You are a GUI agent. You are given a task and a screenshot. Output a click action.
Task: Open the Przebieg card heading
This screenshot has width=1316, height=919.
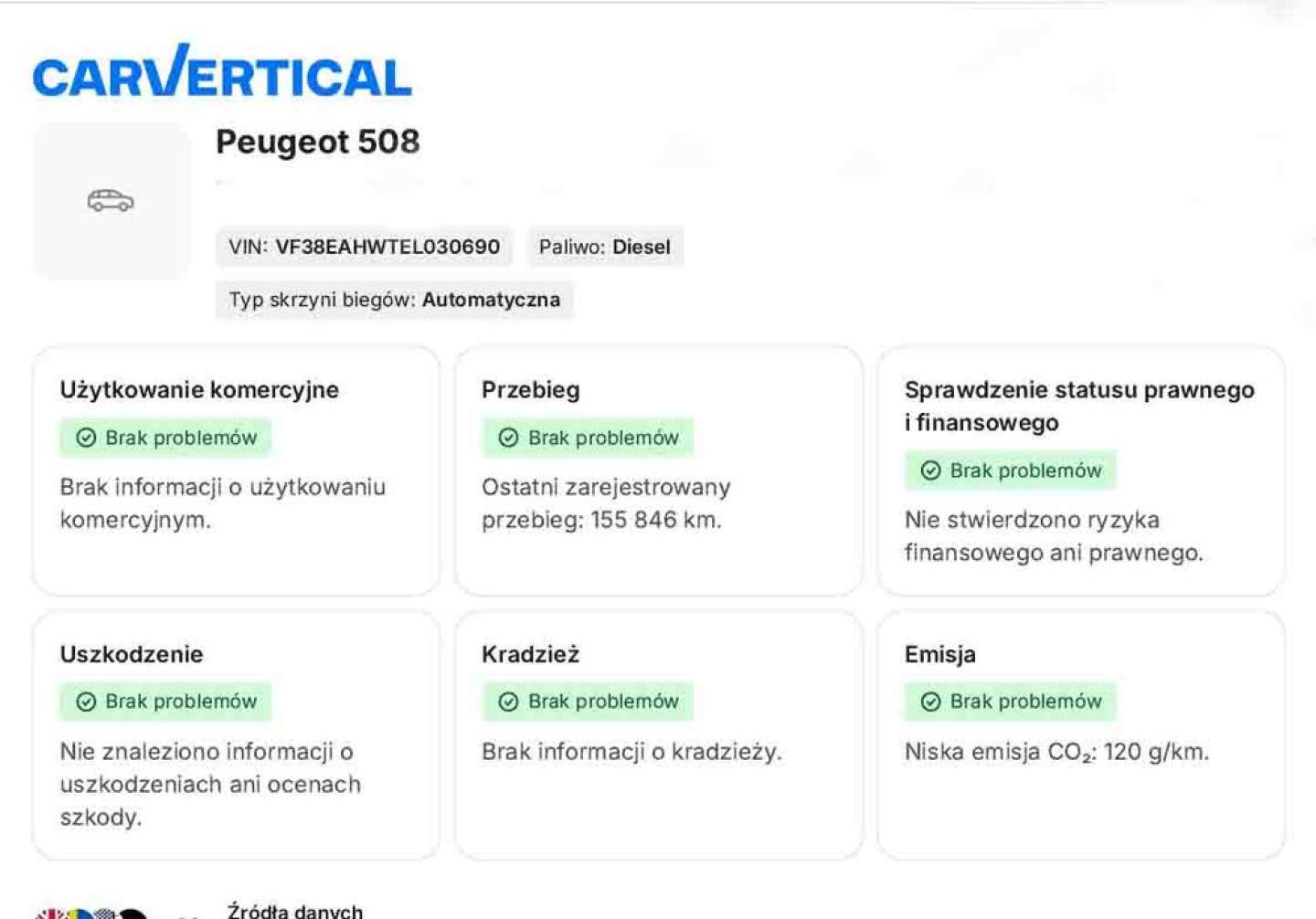coord(530,390)
